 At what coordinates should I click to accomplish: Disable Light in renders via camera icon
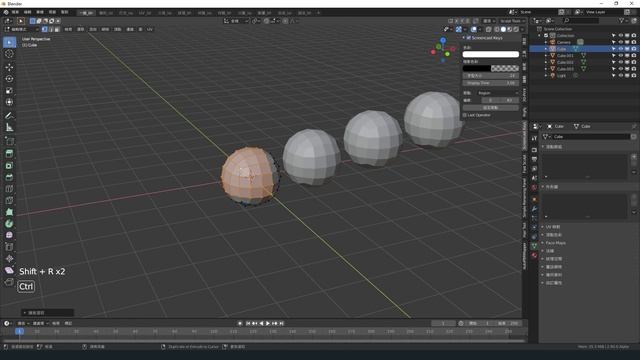coord(633,76)
